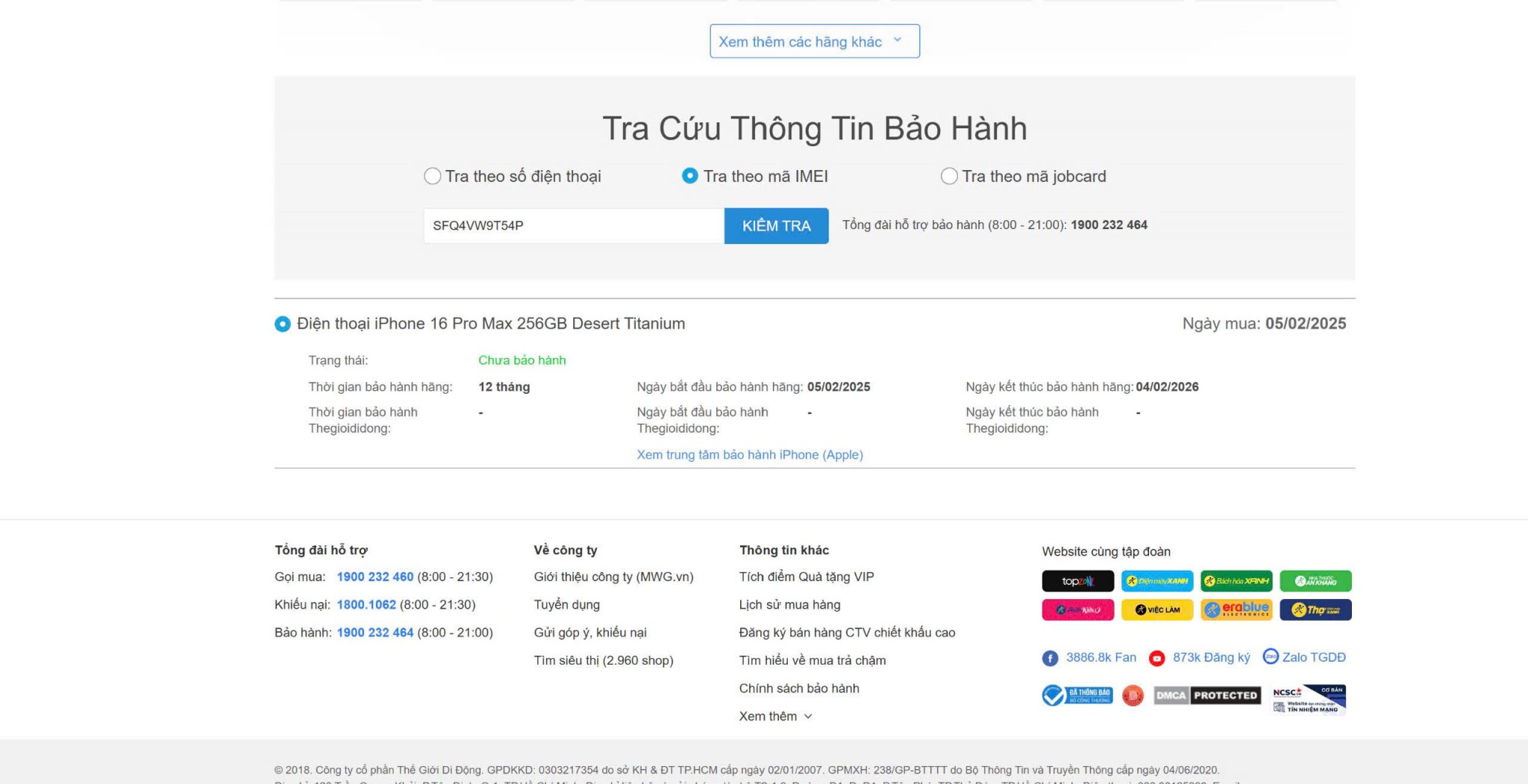Visit the Bách hóa XANH logo
The image size is (1528, 784).
point(1236,581)
